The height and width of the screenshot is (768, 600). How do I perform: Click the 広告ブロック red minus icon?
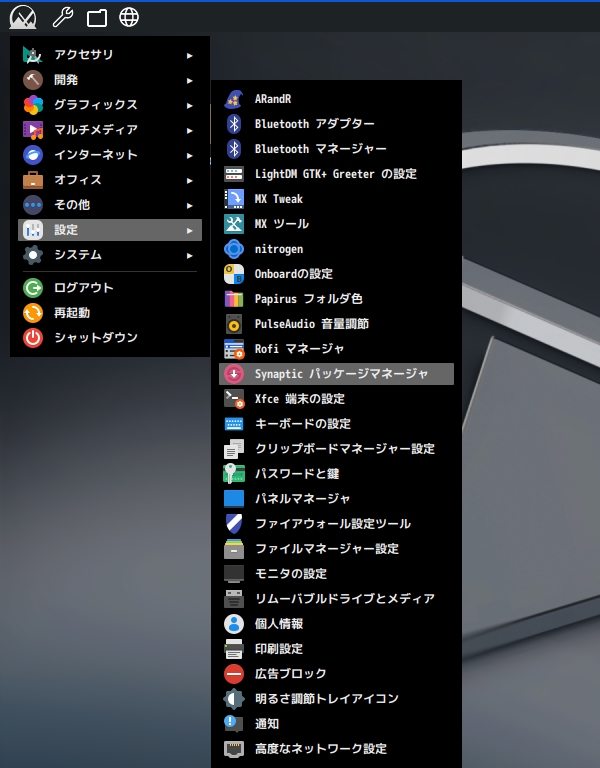click(234, 673)
